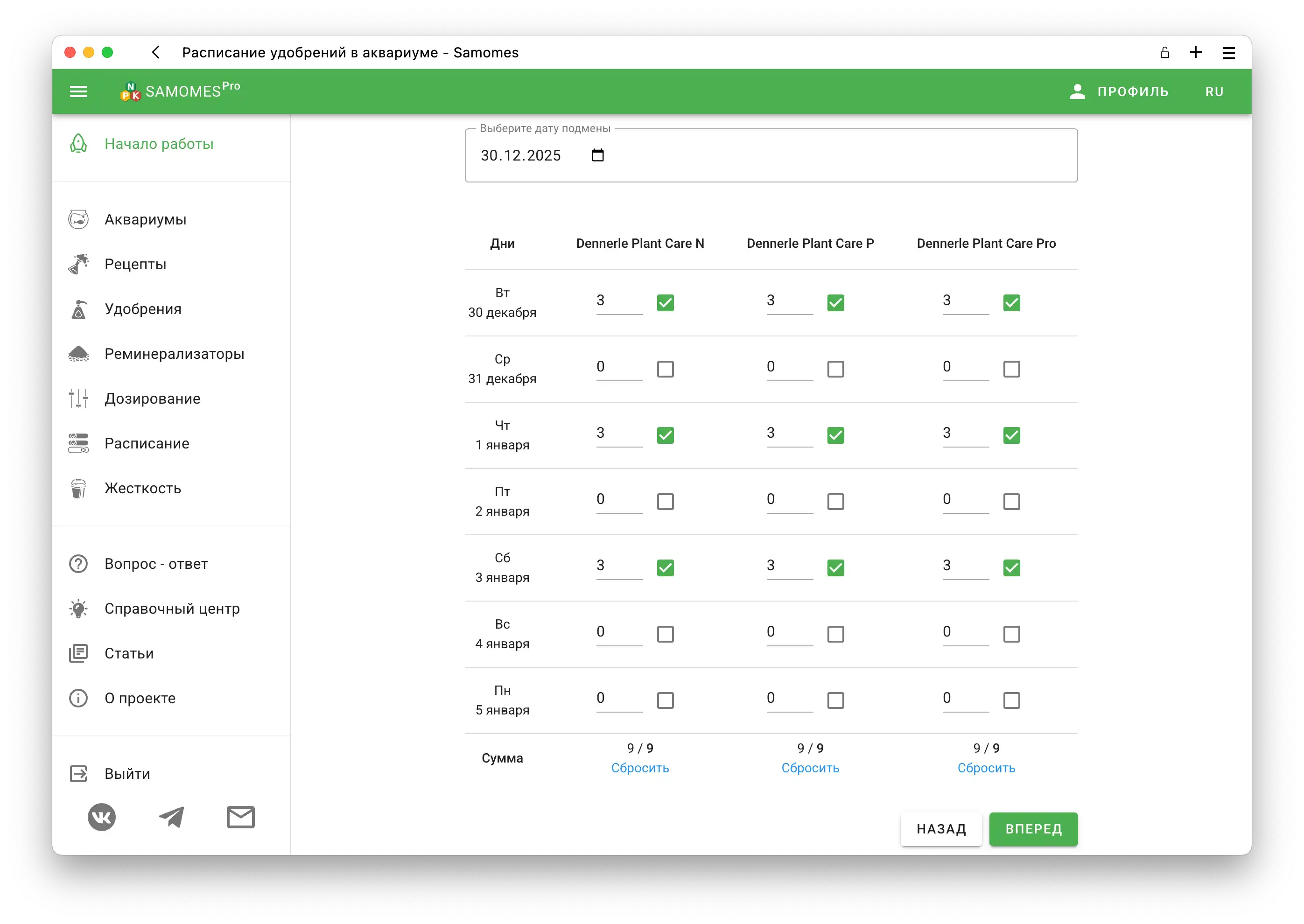Click the Samomes Pro logo
Image resolution: width=1304 pixels, height=924 pixels.
180,91
